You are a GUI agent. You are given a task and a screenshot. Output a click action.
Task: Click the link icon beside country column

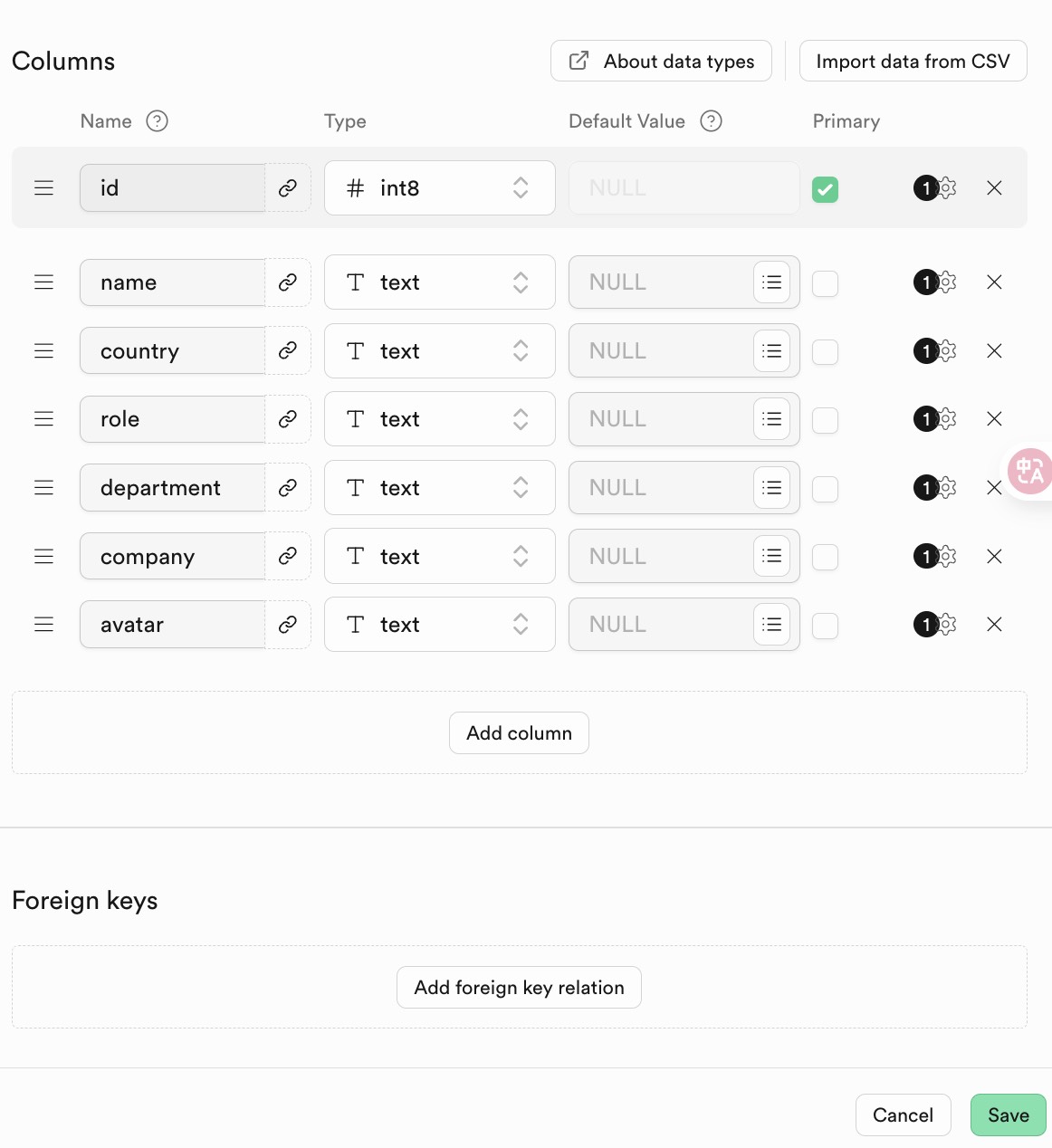(288, 350)
